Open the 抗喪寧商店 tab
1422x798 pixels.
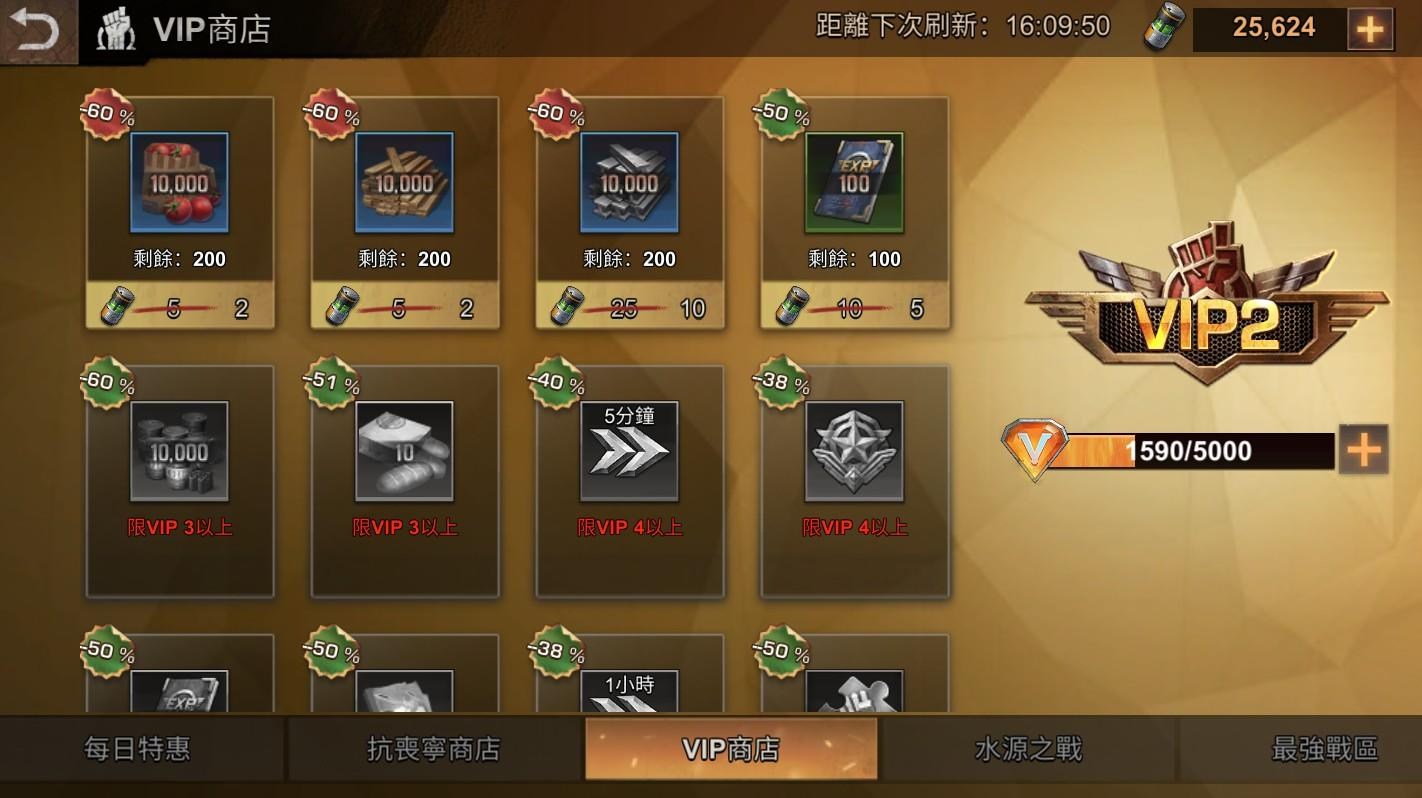click(x=433, y=749)
